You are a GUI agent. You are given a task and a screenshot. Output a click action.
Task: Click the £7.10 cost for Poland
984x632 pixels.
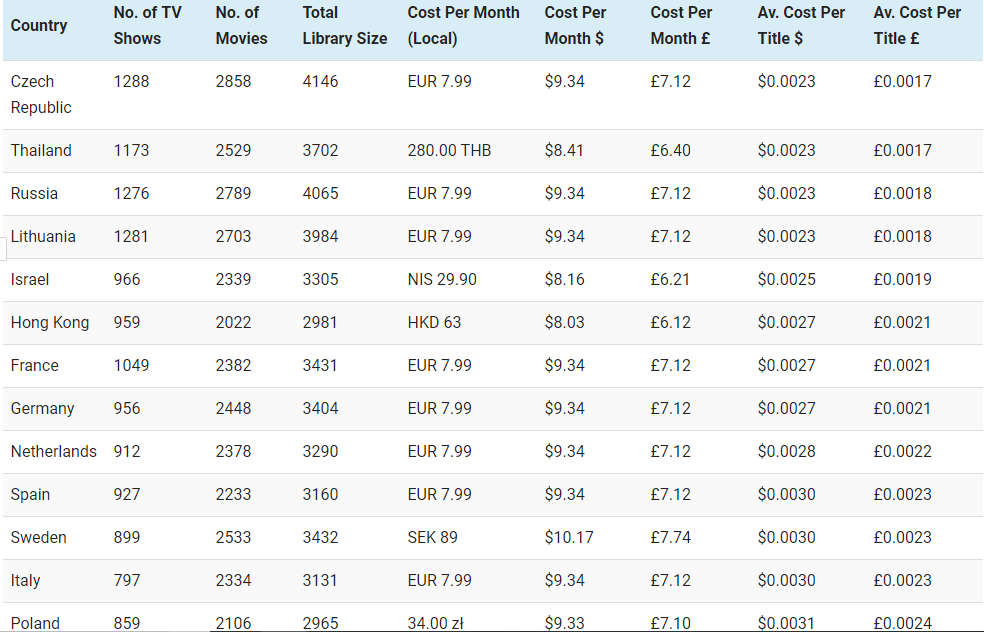pos(671,623)
